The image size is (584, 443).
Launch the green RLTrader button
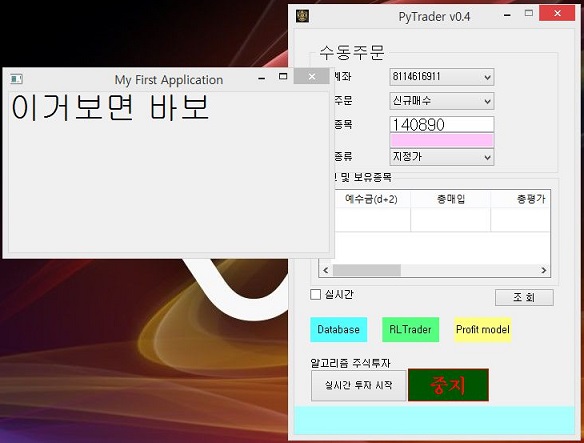click(x=410, y=329)
